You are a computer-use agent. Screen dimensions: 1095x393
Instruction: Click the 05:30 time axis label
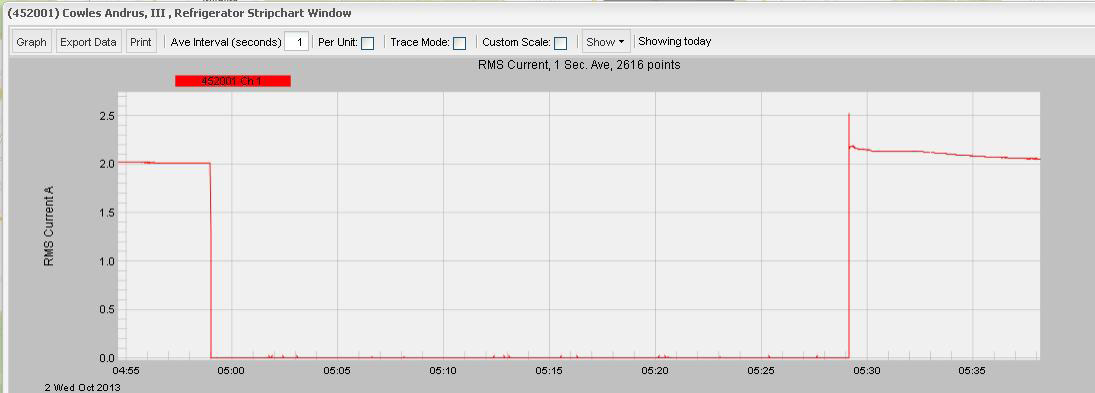pyautogui.click(x=867, y=371)
